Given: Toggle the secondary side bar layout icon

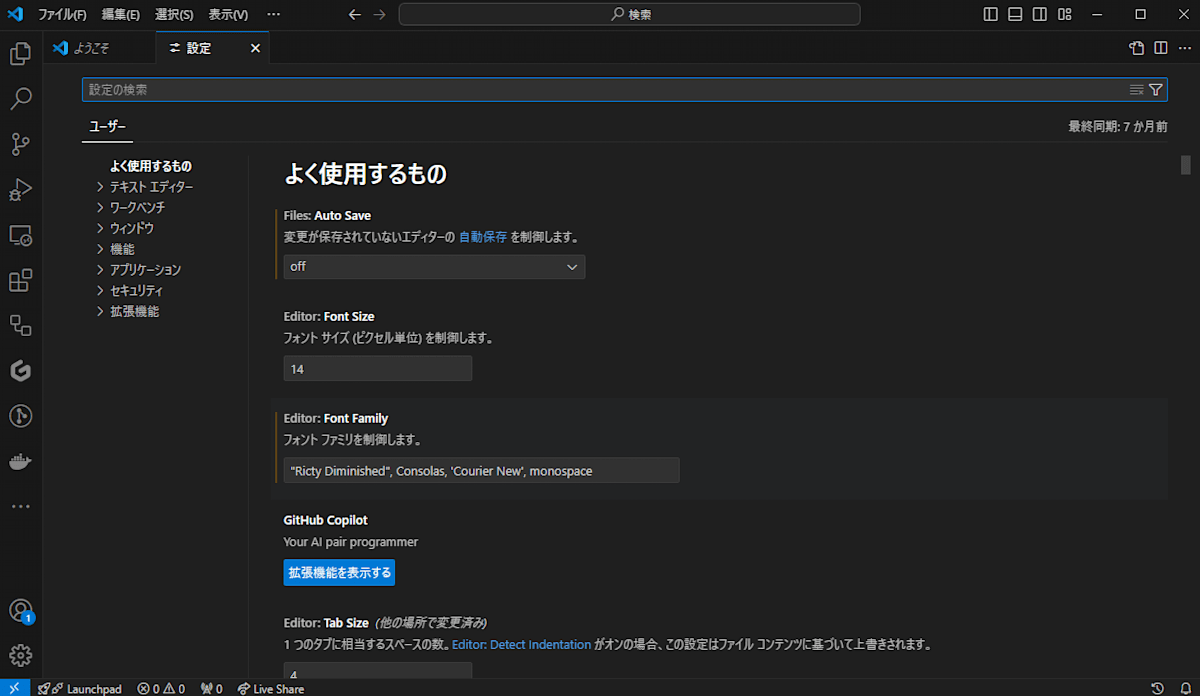Looking at the screenshot, I should click(1040, 14).
